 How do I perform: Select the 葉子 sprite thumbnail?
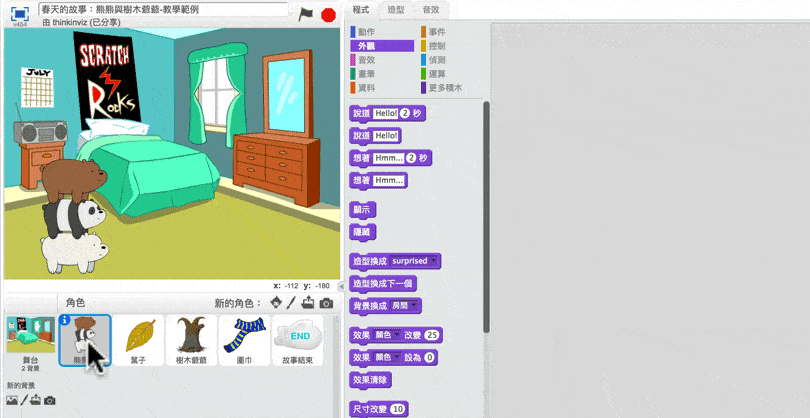[138, 340]
